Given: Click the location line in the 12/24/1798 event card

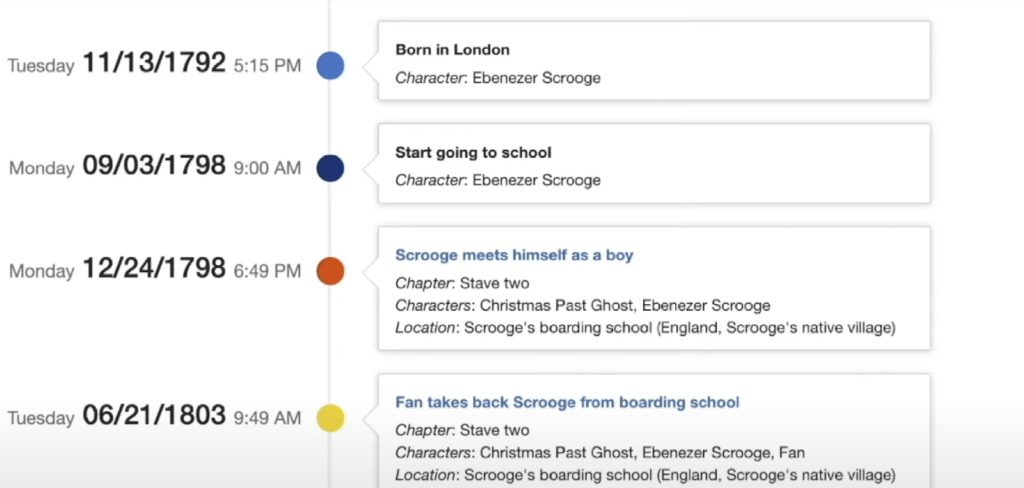Looking at the screenshot, I should tap(645, 327).
